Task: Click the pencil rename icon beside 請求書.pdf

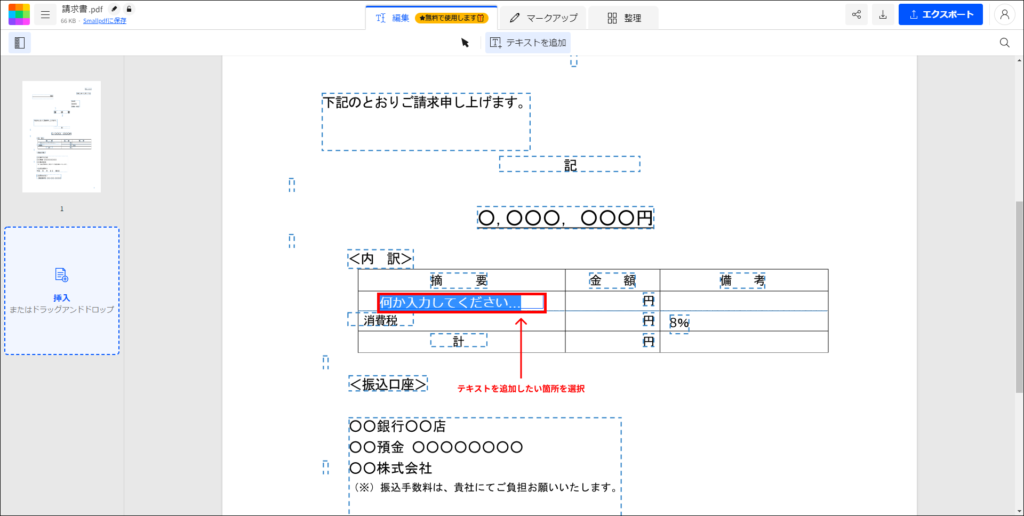Action: pyautogui.click(x=114, y=9)
